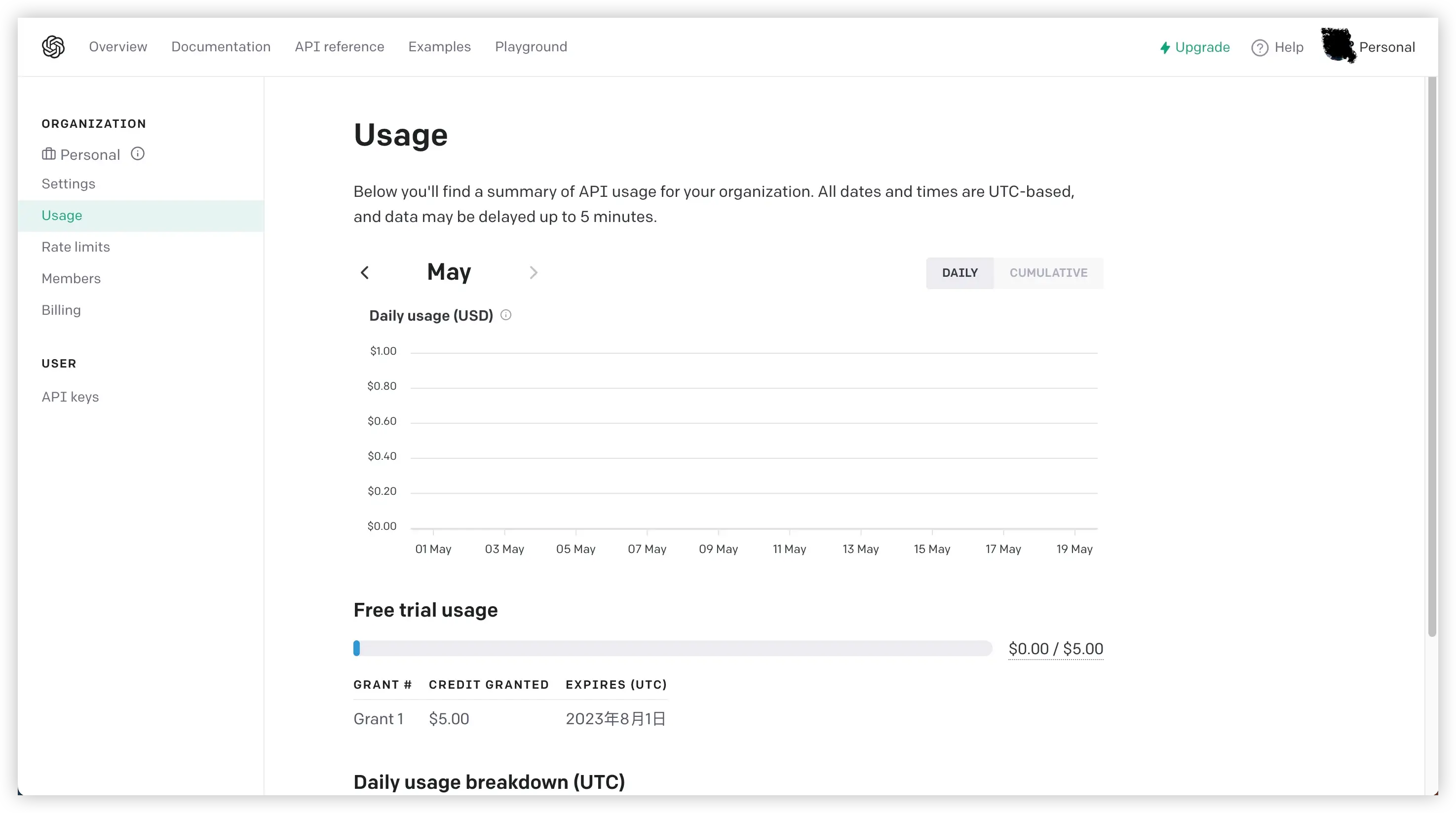Click info icon beside Daily usage (USD)

coord(506,315)
